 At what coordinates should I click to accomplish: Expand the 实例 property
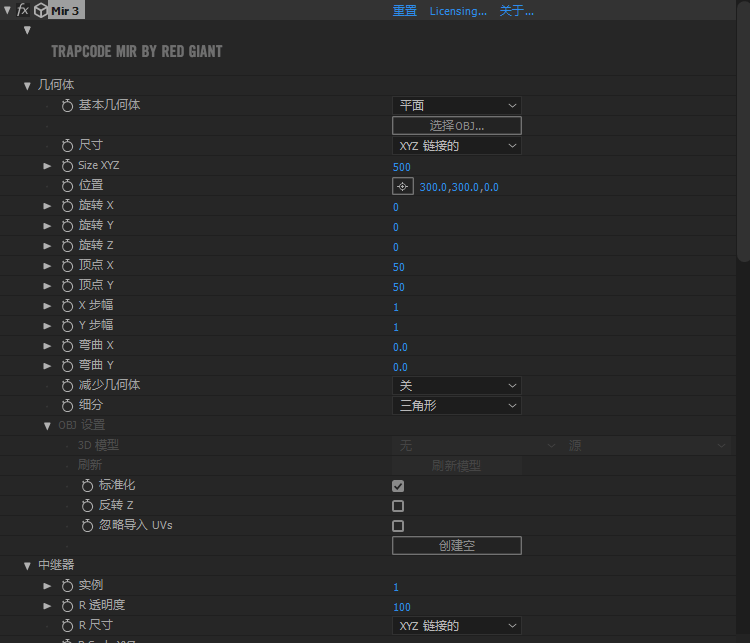tap(47, 586)
